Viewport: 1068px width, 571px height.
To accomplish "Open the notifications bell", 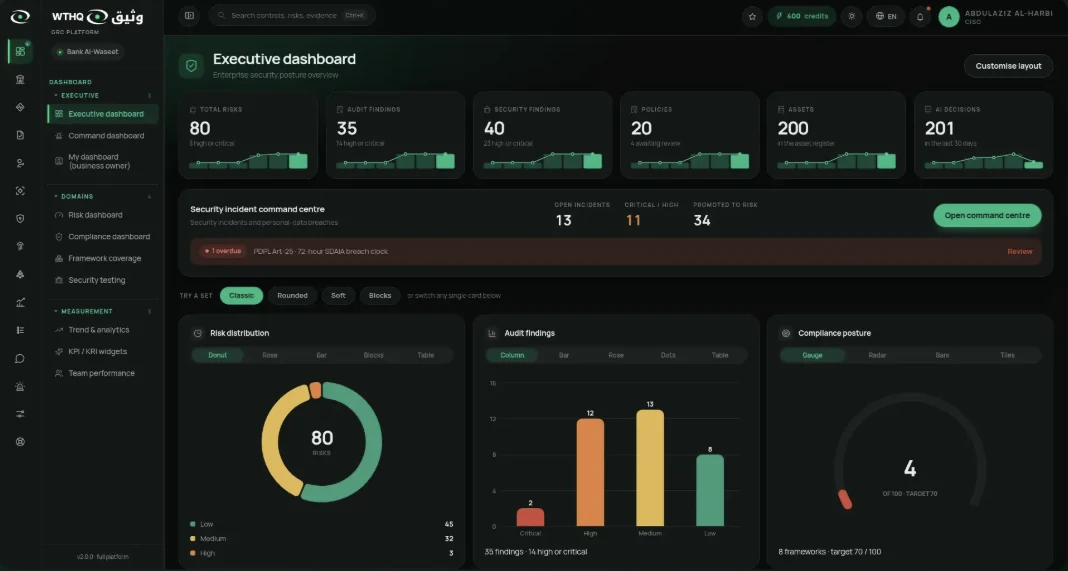I will pyautogui.click(x=920, y=16).
